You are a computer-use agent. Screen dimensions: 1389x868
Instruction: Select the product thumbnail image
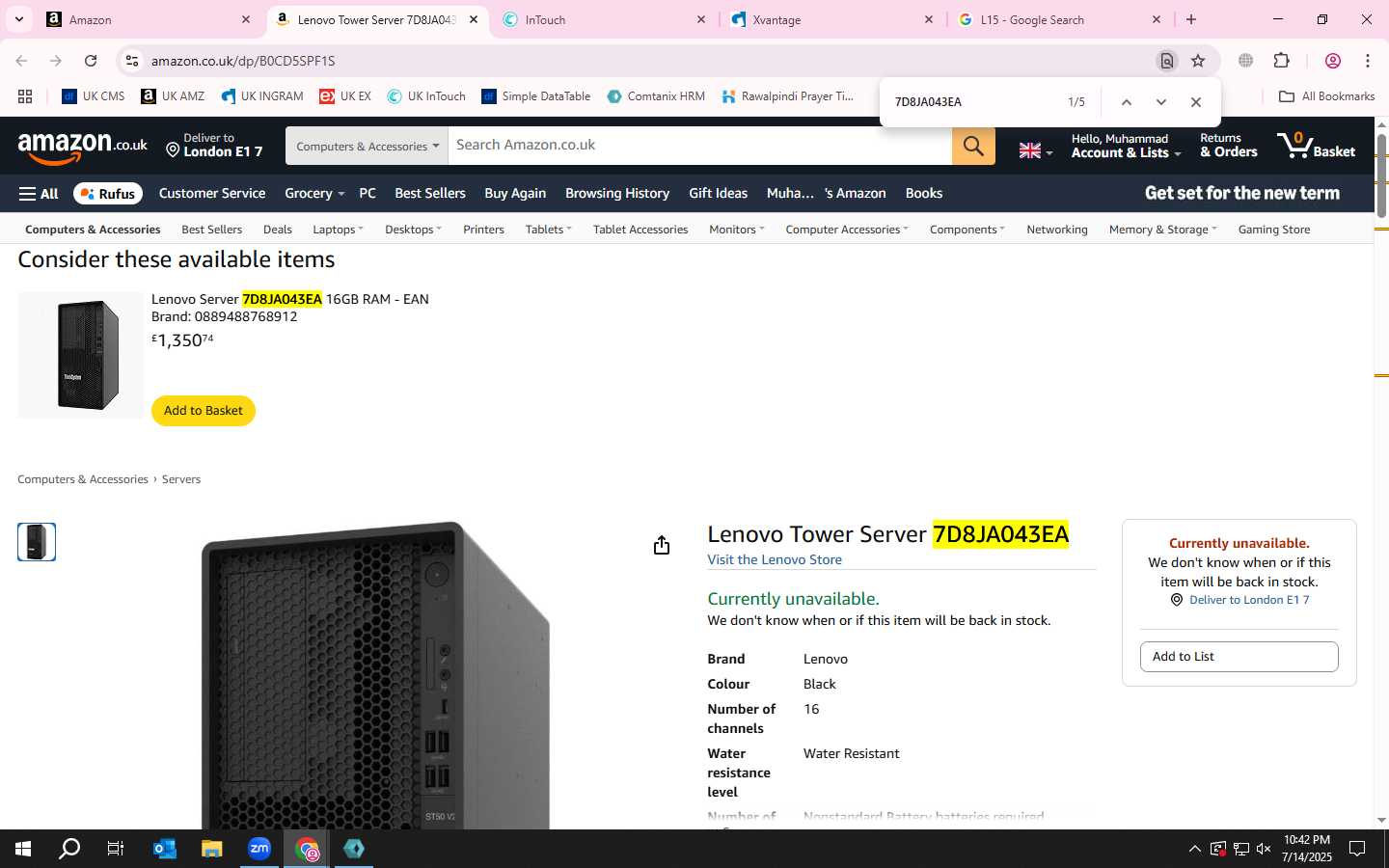pyautogui.click(x=37, y=542)
